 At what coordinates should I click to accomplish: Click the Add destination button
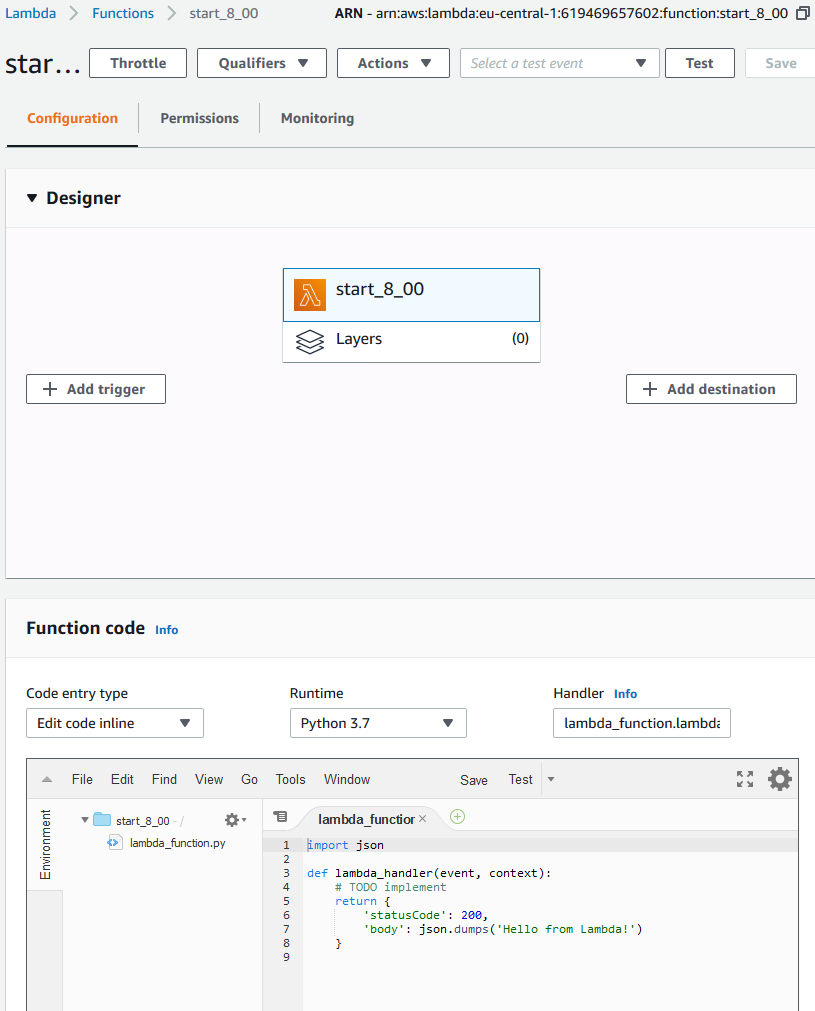tap(711, 389)
